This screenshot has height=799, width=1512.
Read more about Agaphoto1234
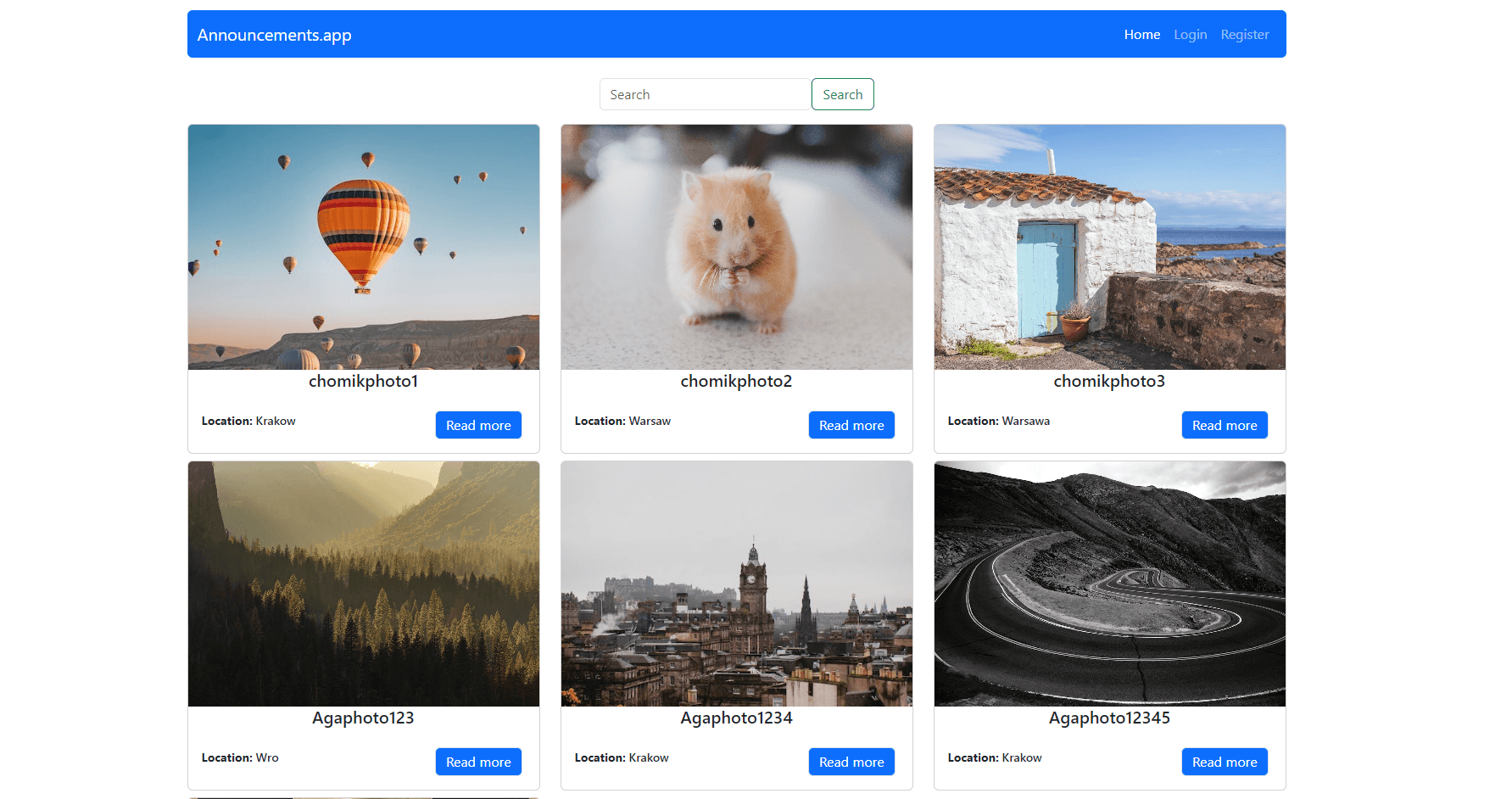coord(851,762)
